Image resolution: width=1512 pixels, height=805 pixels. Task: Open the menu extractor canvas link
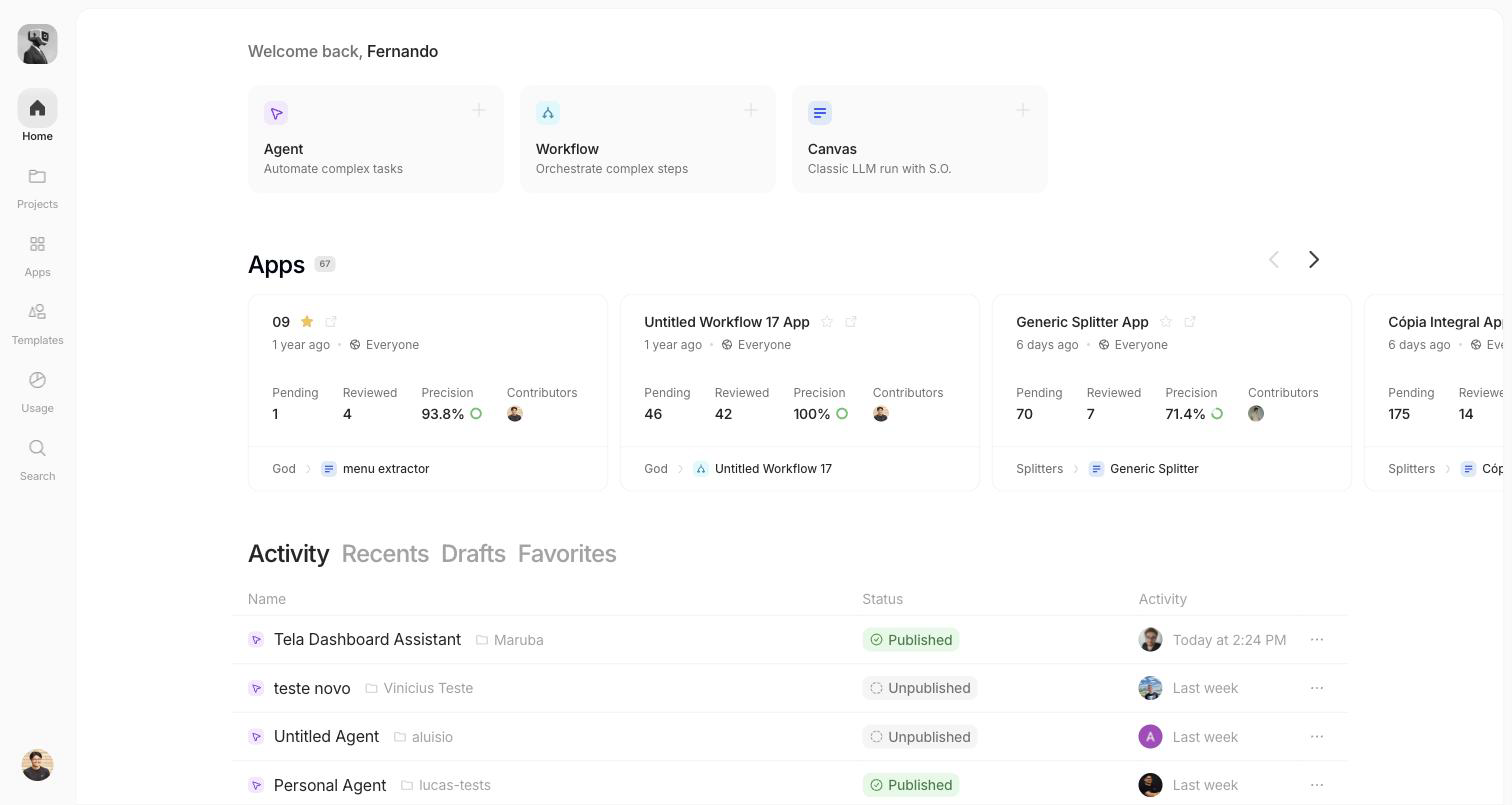[375, 469]
